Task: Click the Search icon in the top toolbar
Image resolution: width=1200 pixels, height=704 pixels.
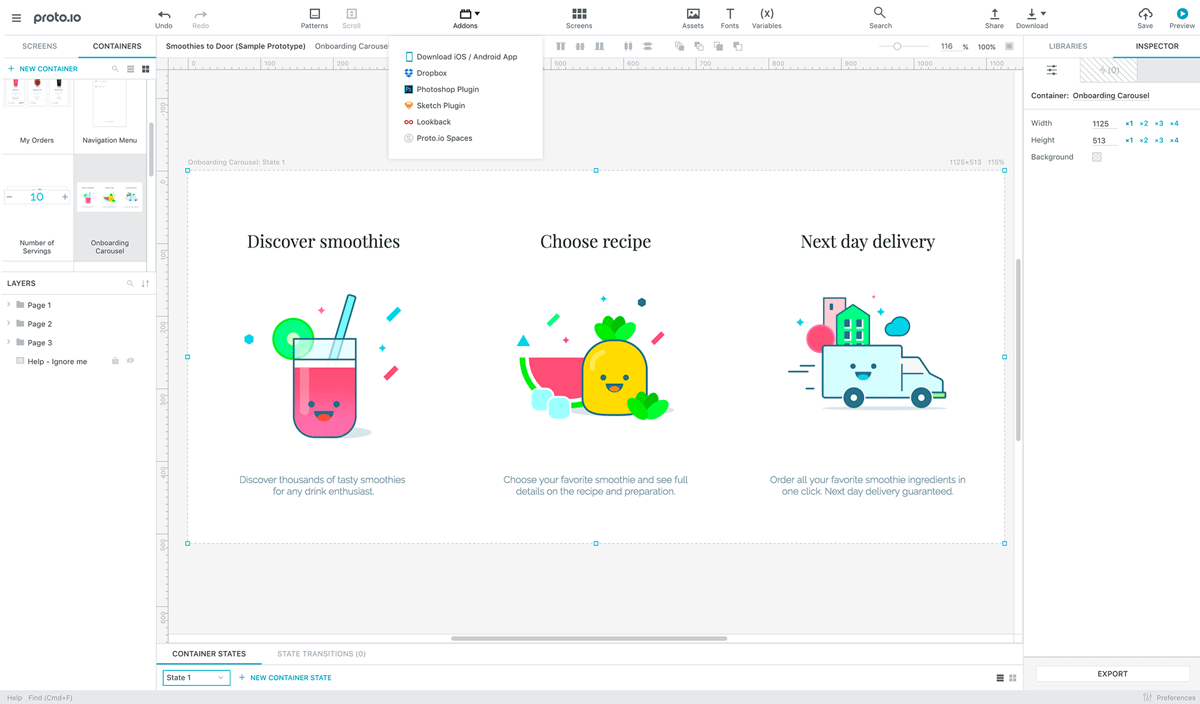Action: pyautogui.click(x=879, y=18)
